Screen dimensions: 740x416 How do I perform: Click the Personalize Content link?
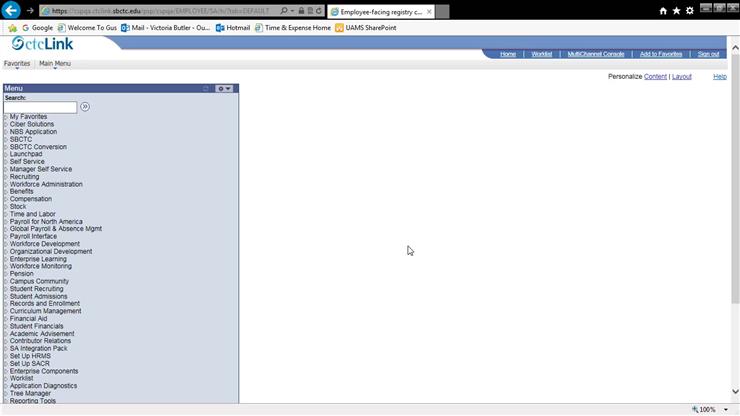pos(655,77)
